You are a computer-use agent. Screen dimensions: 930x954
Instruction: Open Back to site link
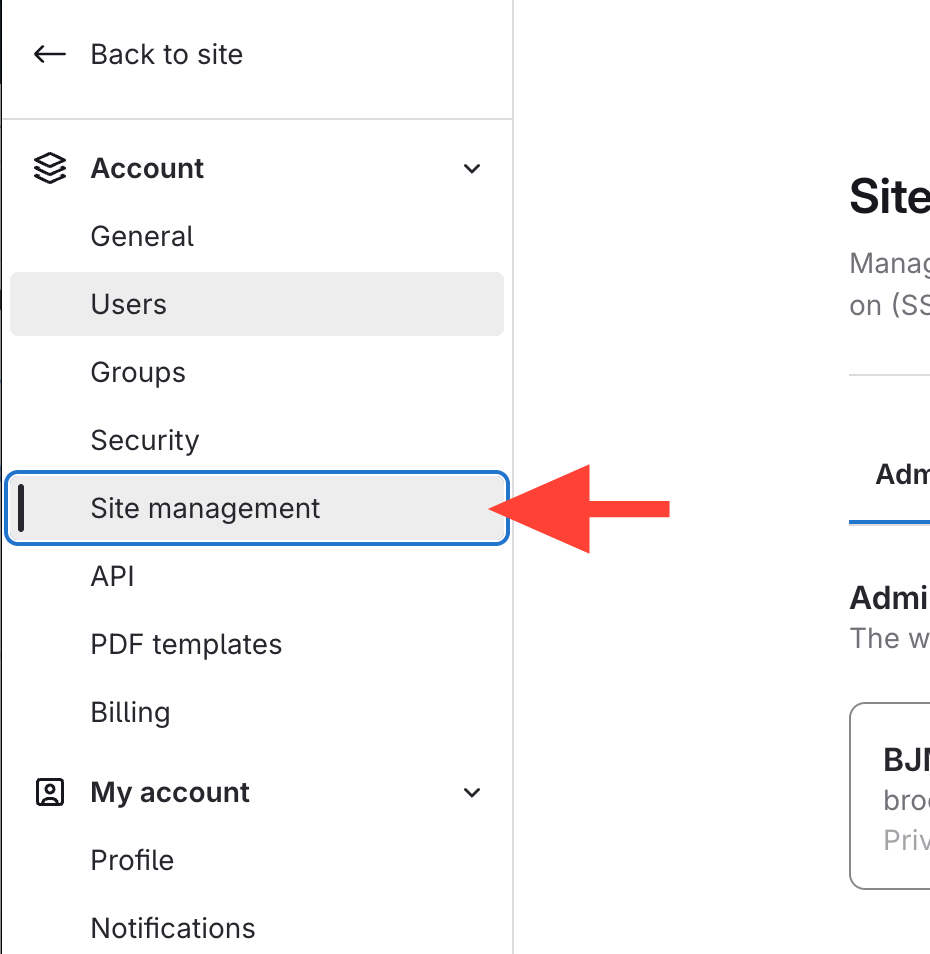(x=167, y=54)
